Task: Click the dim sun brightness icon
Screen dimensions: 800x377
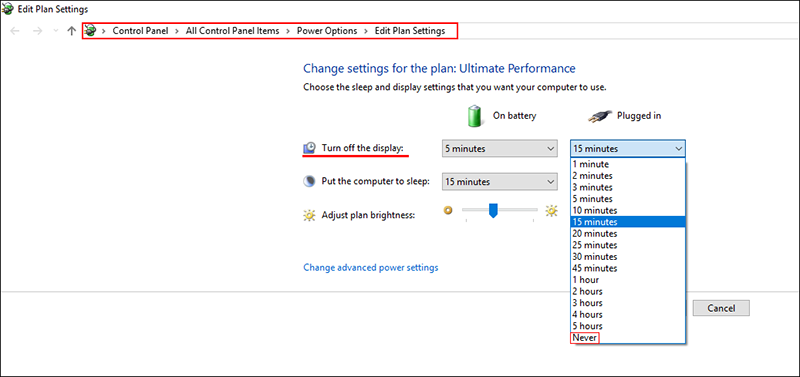Action: click(448, 210)
